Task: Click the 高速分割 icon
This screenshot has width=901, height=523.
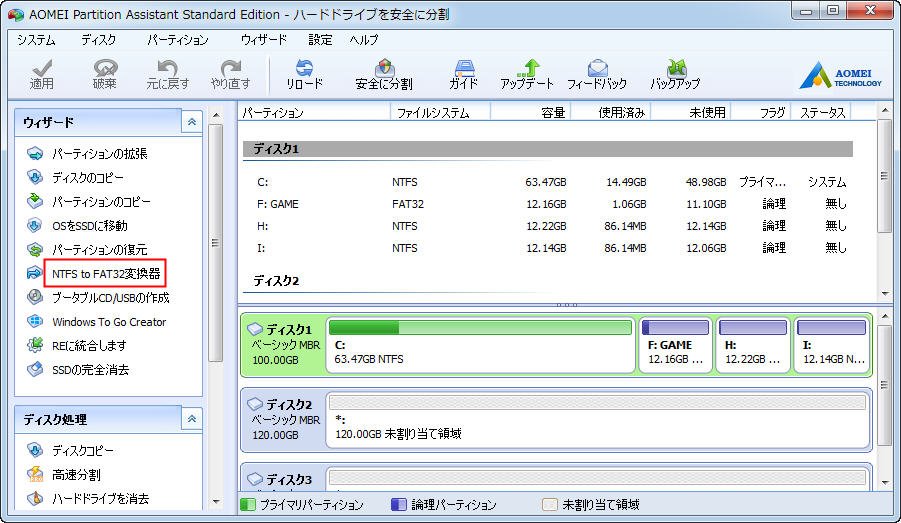Action: click(x=35, y=474)
